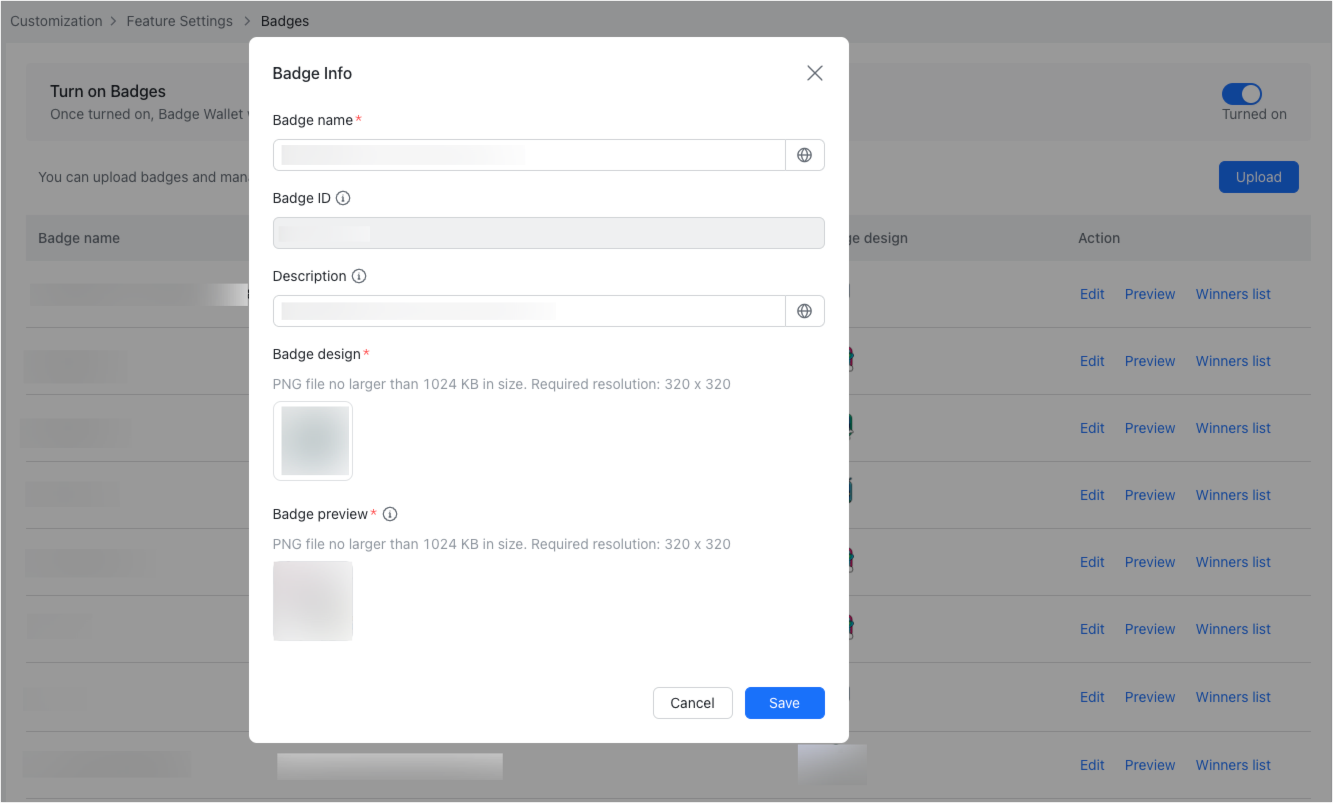The image size is (1333, 803).
Task: Dismiss the Badge Info dialog with the X
Action: [x=814, y=73]
